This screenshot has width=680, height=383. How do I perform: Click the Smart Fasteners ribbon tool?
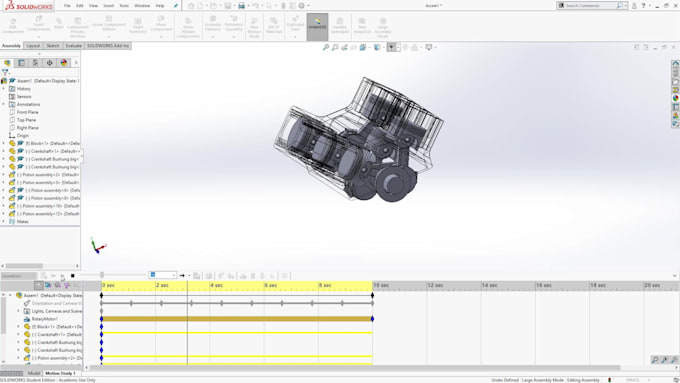[138, 26]
